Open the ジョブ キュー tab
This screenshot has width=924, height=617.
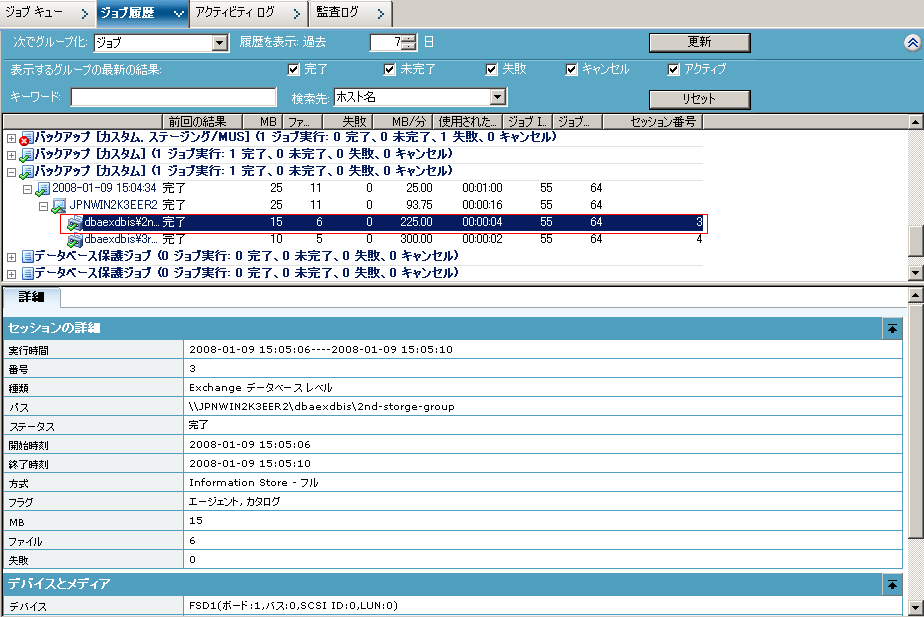47,13
